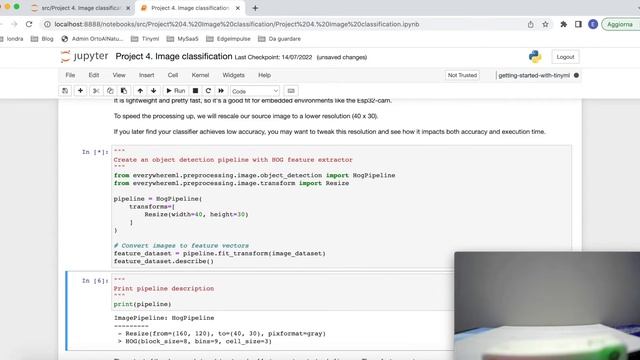Open the browser profile avatar
Image resolution: width=640 pixels, height=360 pixels.
tap(593, 24)
